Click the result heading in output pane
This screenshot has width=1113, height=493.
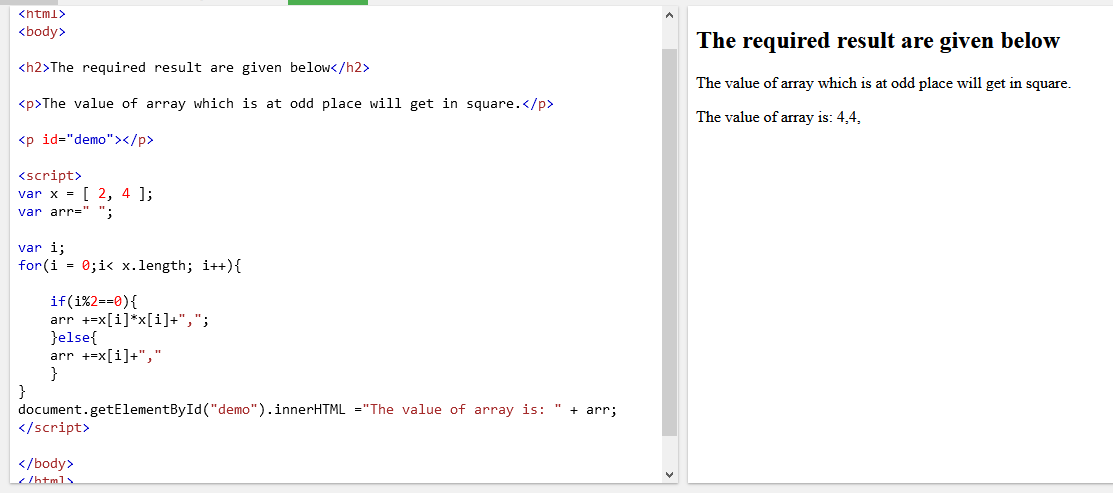878,41
